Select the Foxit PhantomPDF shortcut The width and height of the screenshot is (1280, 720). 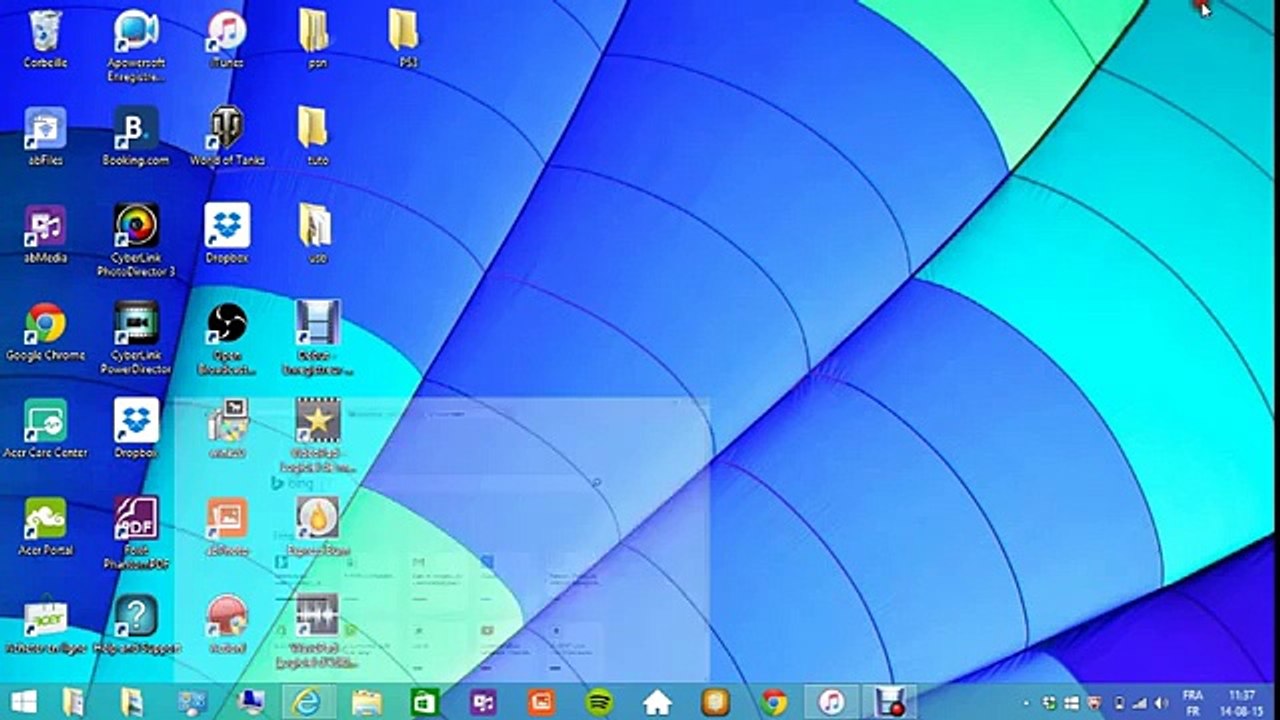[x=136, y=534]
